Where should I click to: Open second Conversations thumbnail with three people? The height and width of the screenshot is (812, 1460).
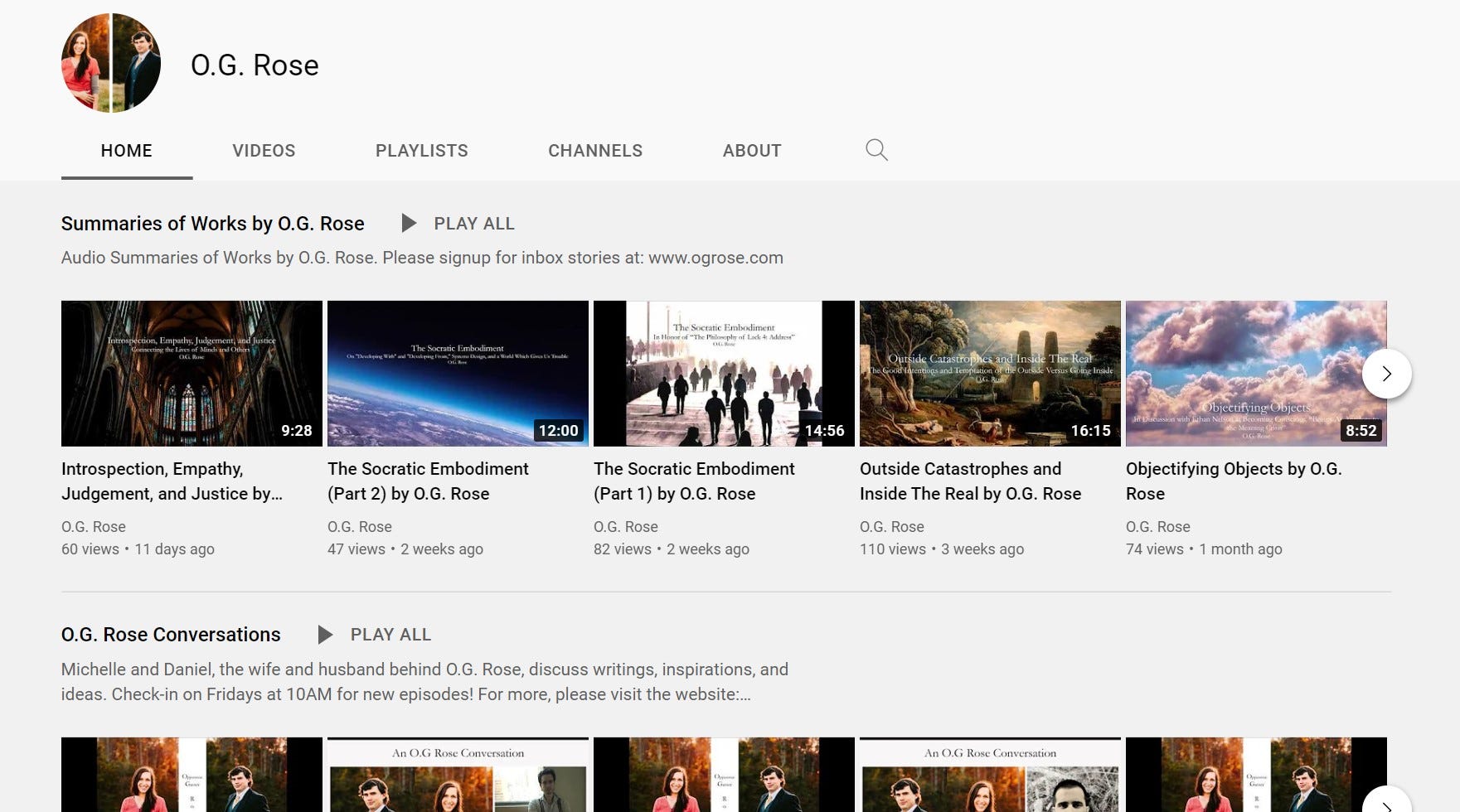(x=458, y=775)
